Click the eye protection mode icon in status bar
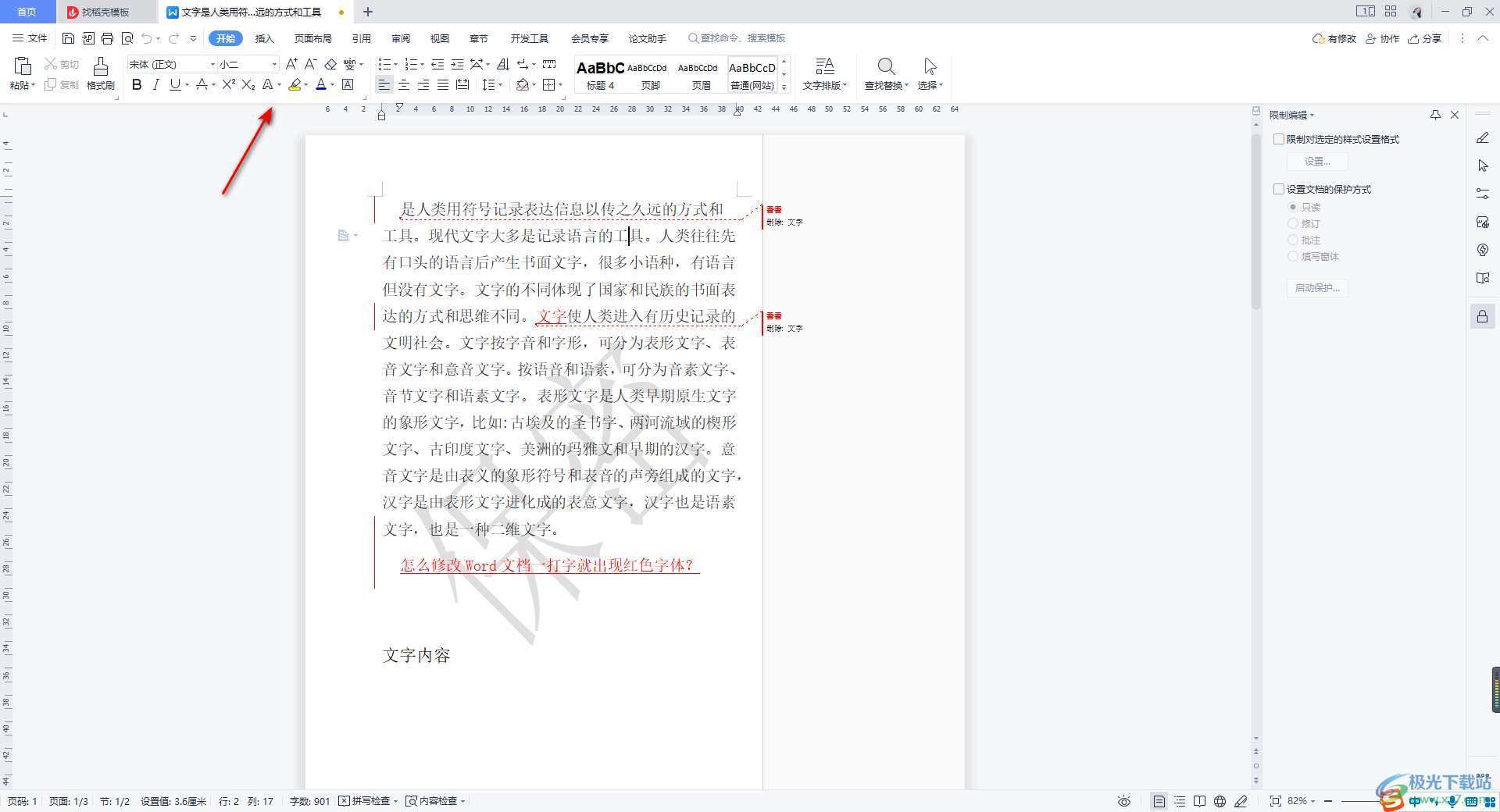 click(x=1123, y=801)
